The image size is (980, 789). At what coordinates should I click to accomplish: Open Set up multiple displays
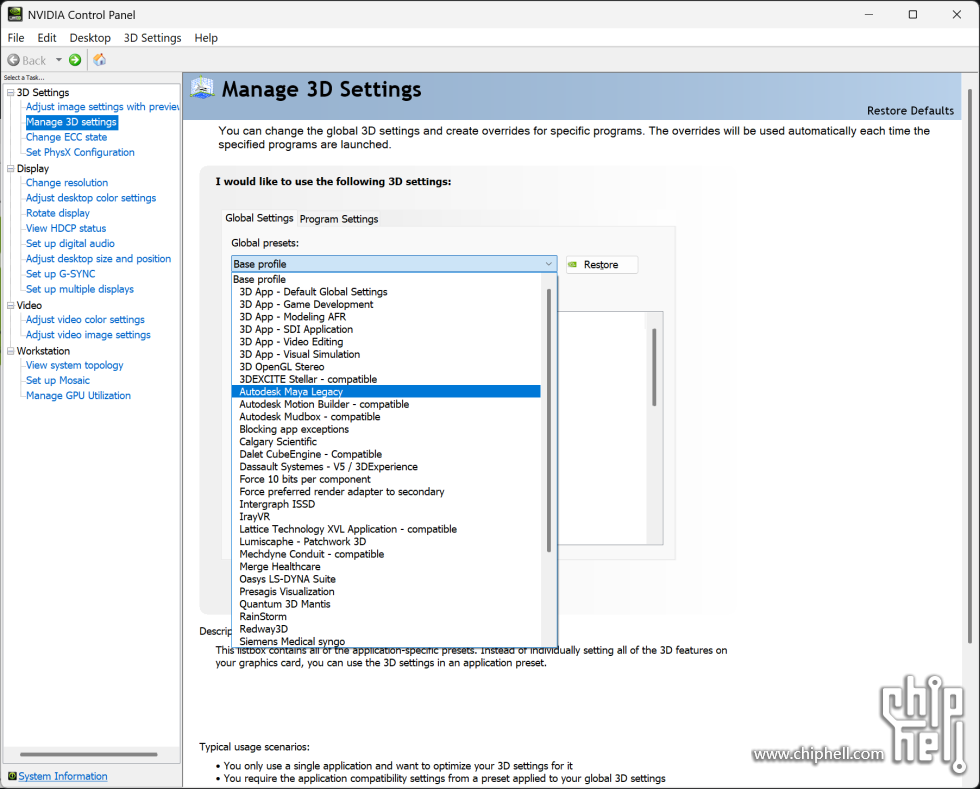79,289
